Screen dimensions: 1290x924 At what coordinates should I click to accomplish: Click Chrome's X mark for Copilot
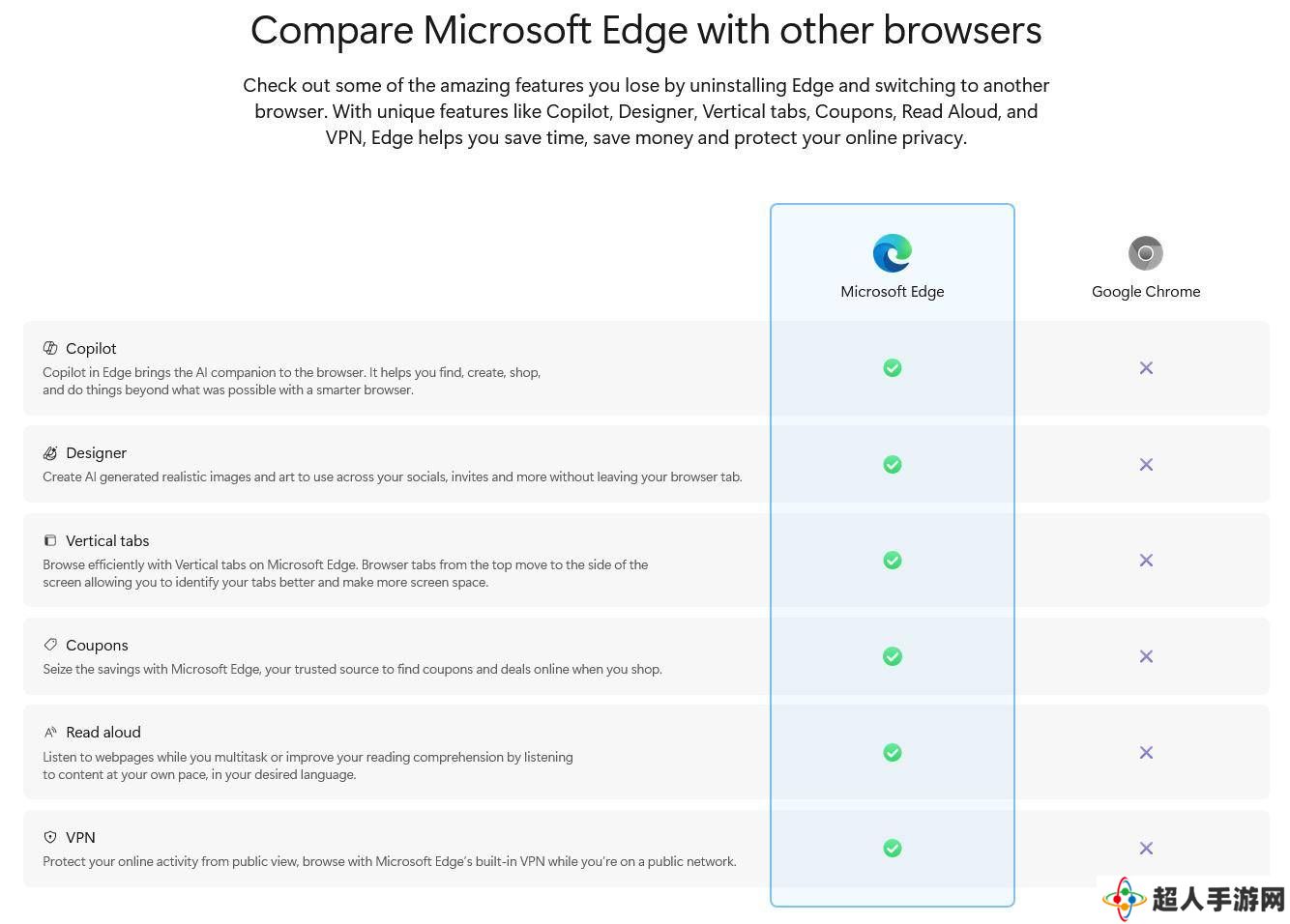(1146, 367)
